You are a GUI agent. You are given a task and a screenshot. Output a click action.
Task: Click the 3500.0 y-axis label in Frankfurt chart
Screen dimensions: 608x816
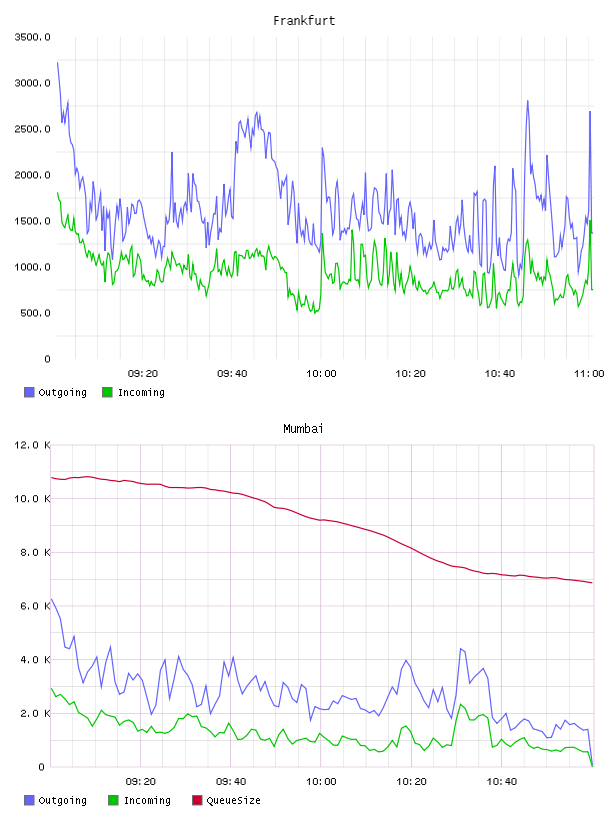(x=32, y=37)
